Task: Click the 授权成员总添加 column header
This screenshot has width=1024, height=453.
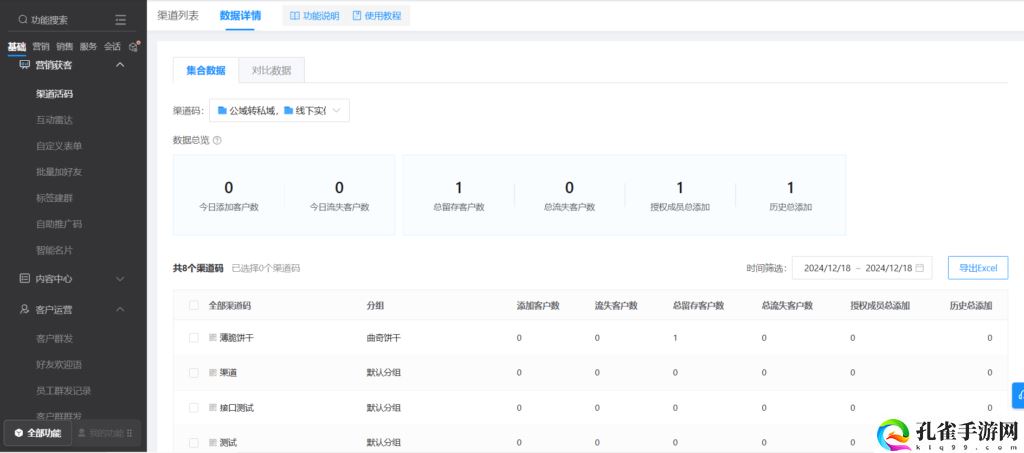Action: click(880, 305)
